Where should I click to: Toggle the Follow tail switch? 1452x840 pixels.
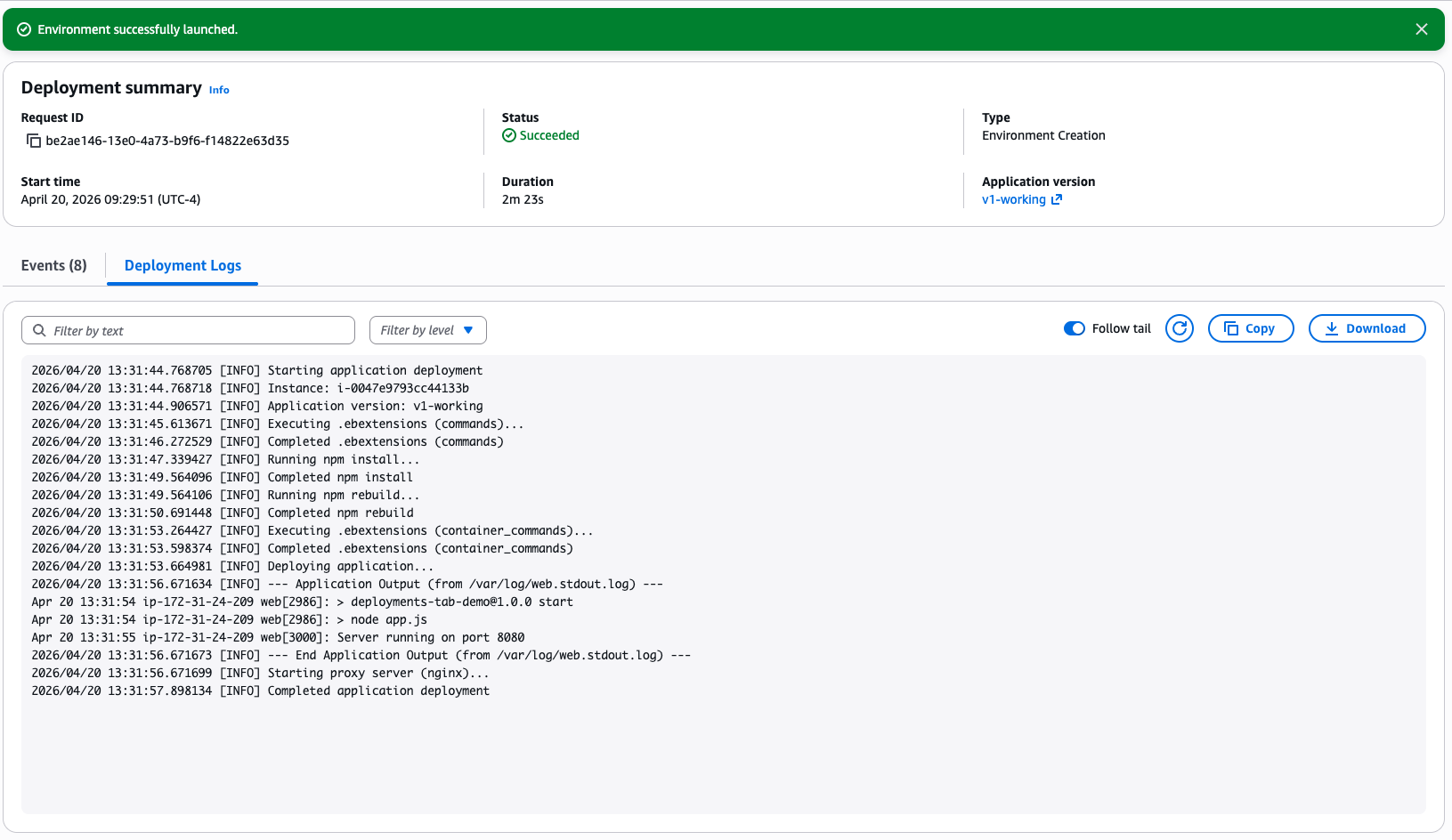click(x=1074, y=328)
